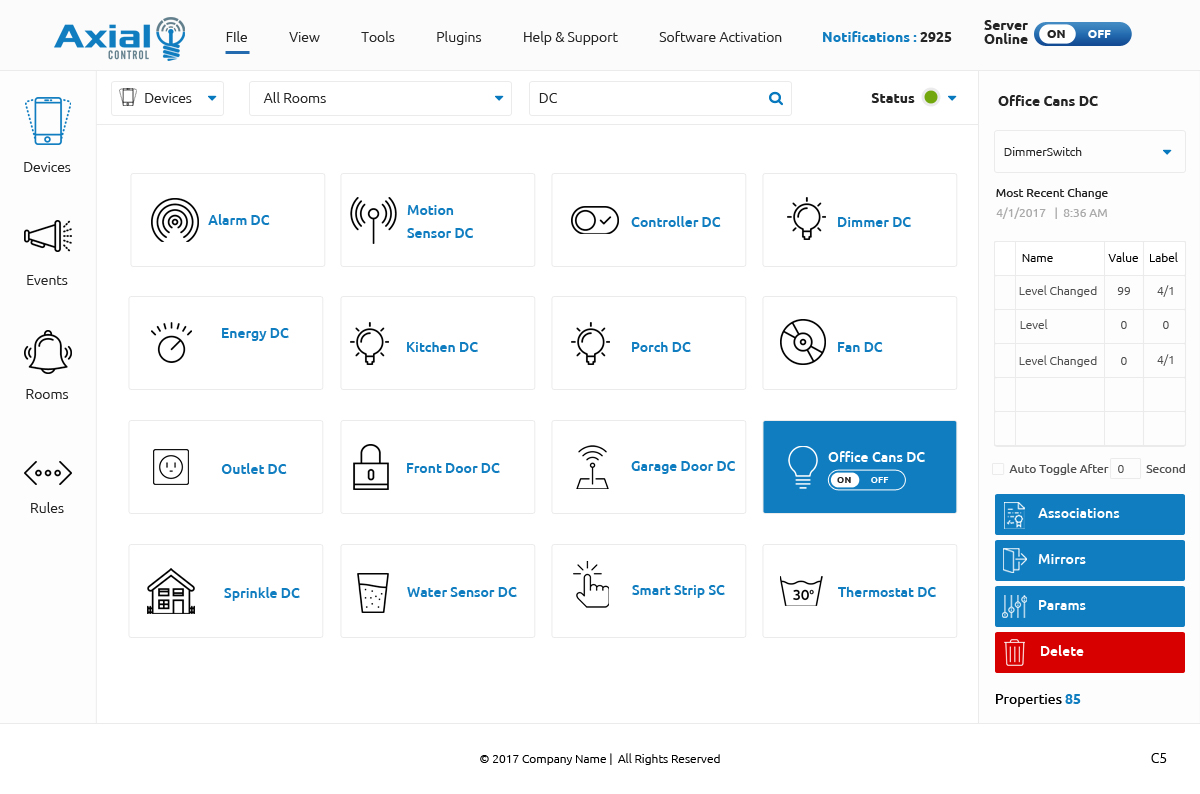Open the Garage Door DC device
The image size is (1200, 794).
(x=648, y=466)
